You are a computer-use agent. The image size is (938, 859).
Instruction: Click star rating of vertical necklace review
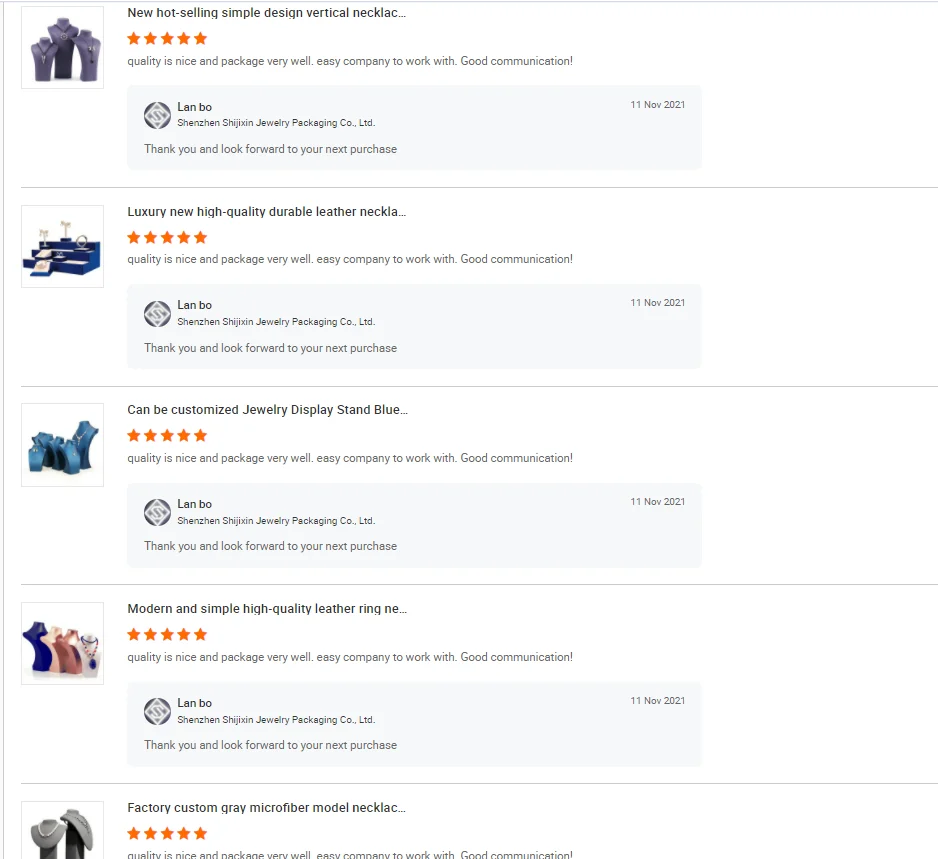coord(167,39)
